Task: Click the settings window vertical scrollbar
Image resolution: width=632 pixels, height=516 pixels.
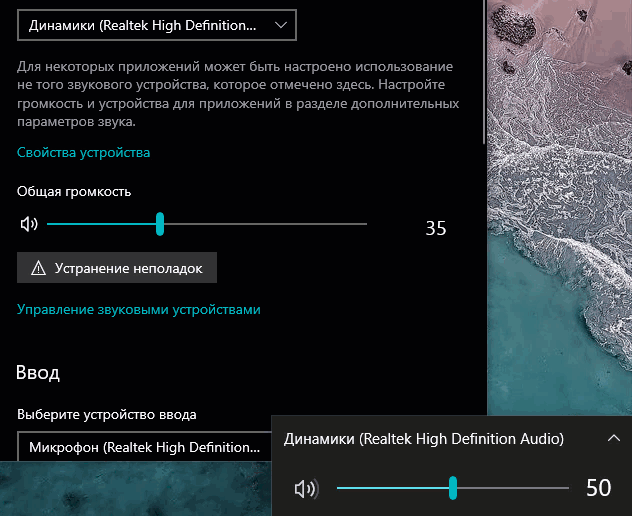Action: tap(484, 70)
